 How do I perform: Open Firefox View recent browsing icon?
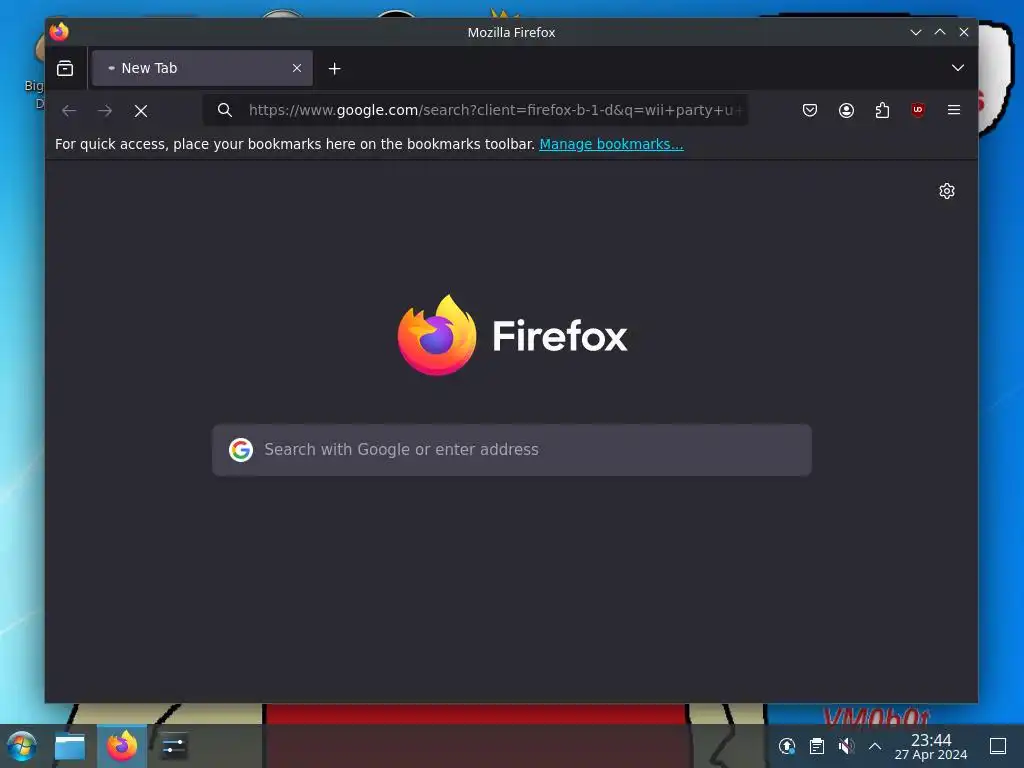[x=65, y=68]
